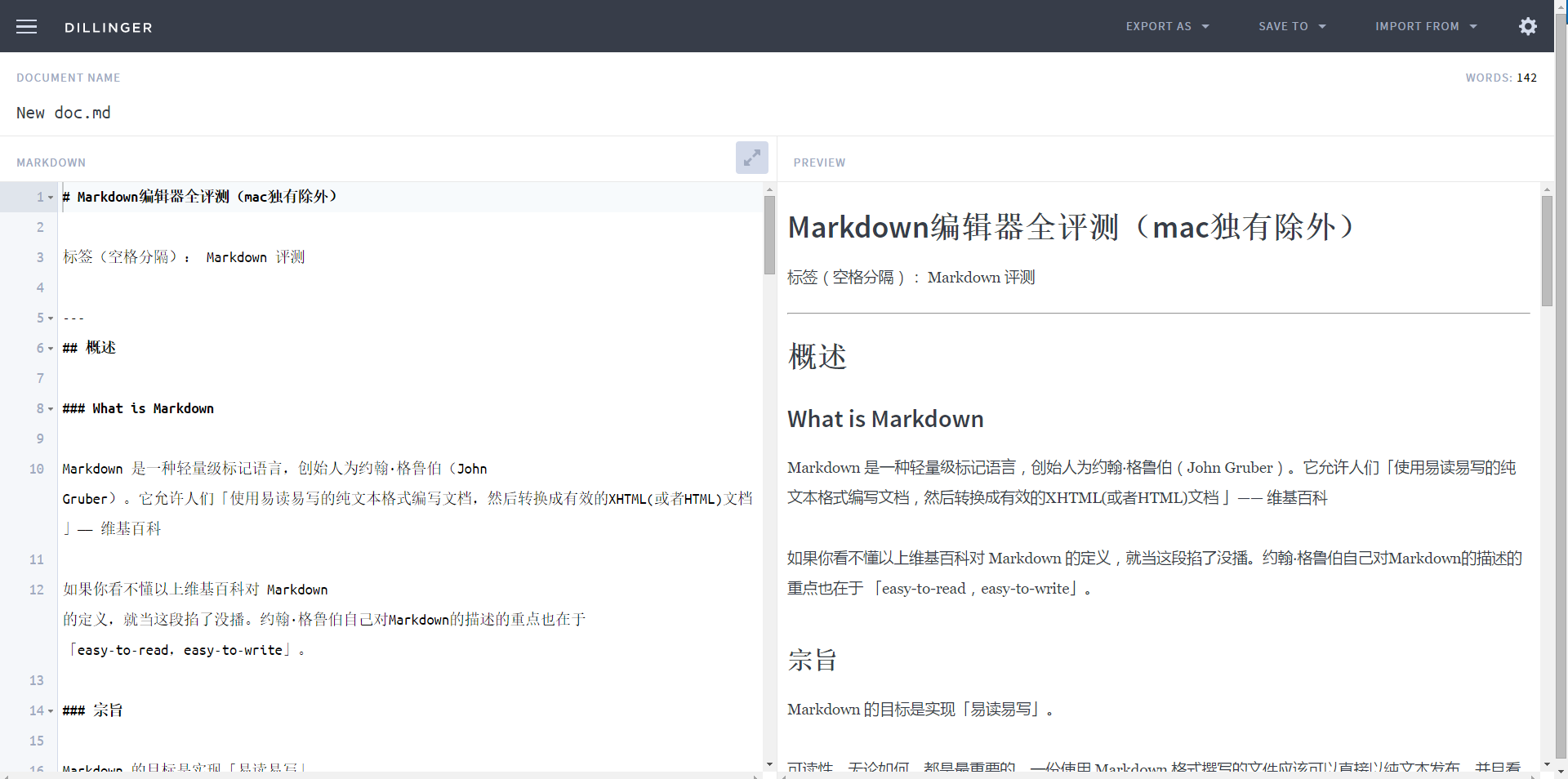Collapse fold arrow on line 8
The width and height of the screenshot is (1568, 779).
coord(51,409)
